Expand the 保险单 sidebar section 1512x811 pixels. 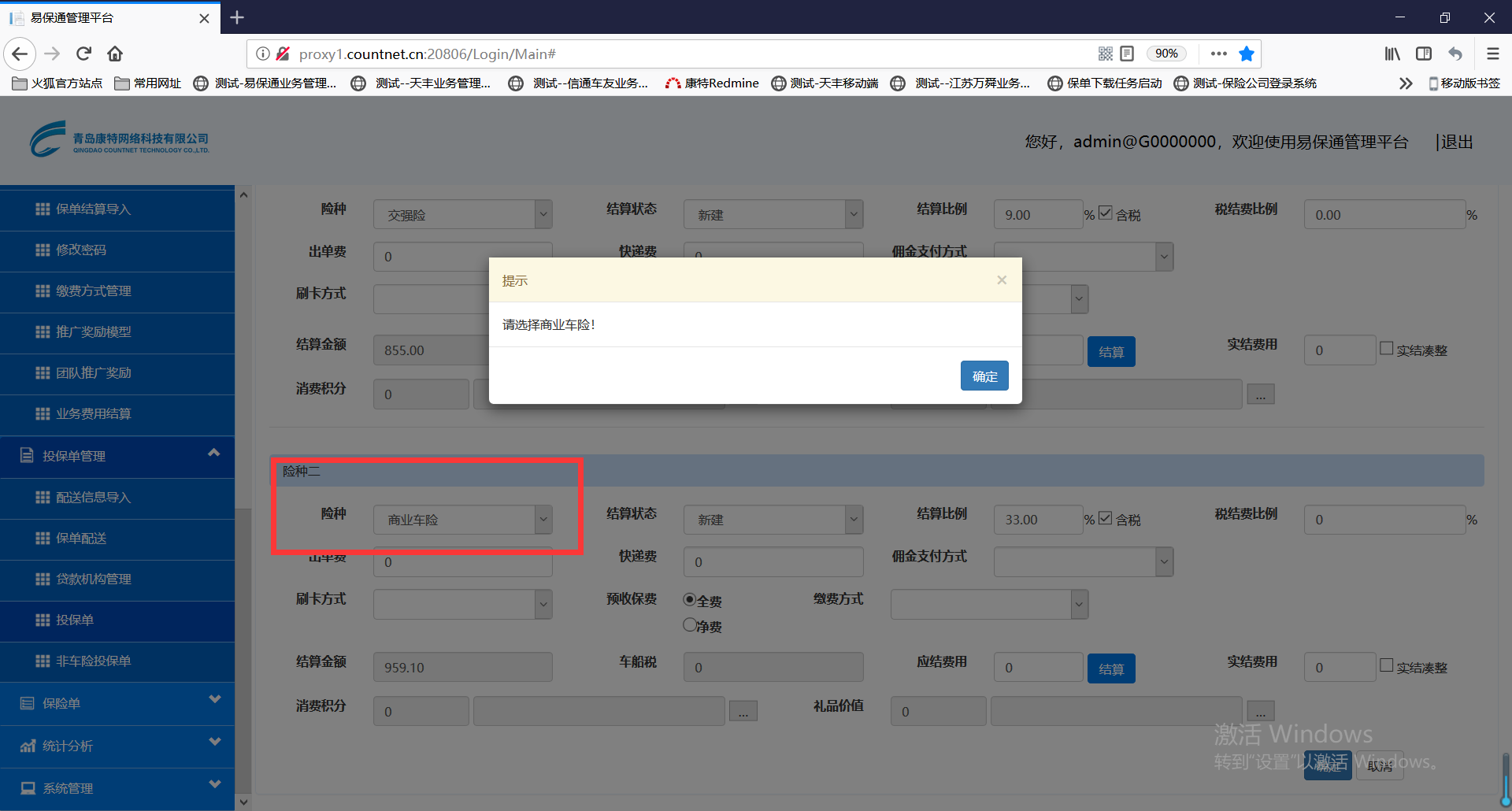pos(117,703)
